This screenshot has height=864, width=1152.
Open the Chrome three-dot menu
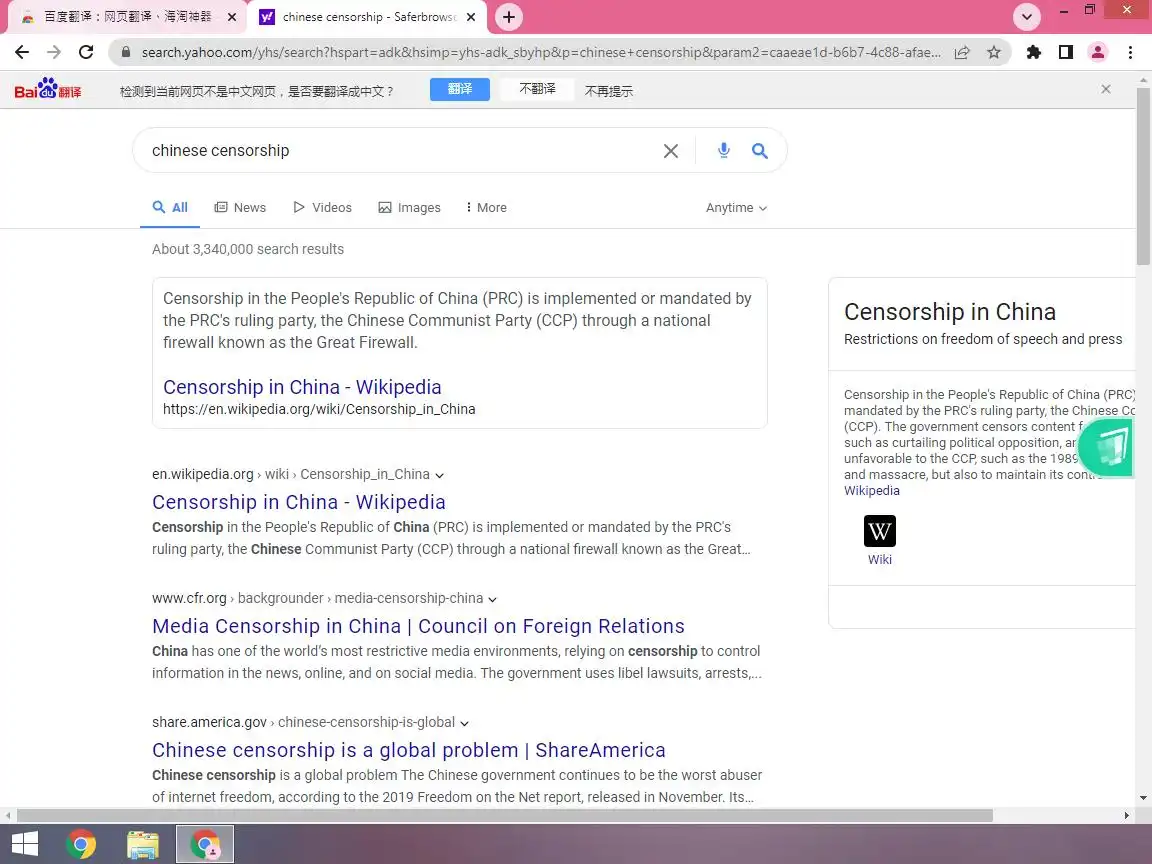coord(1130,52)
